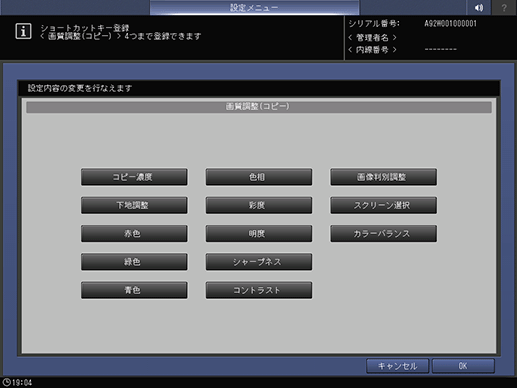Choose the カラーバランス button
This screenshot has height=388, width=517.
point(383,233)
